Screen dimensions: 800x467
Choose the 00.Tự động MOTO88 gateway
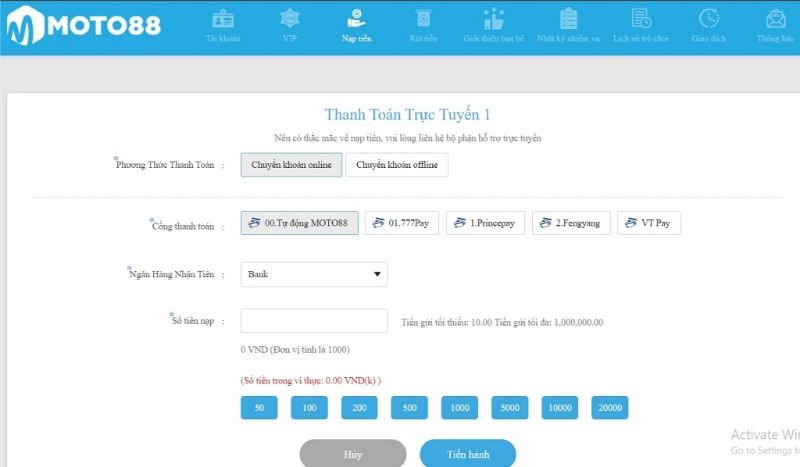(298, 223)
